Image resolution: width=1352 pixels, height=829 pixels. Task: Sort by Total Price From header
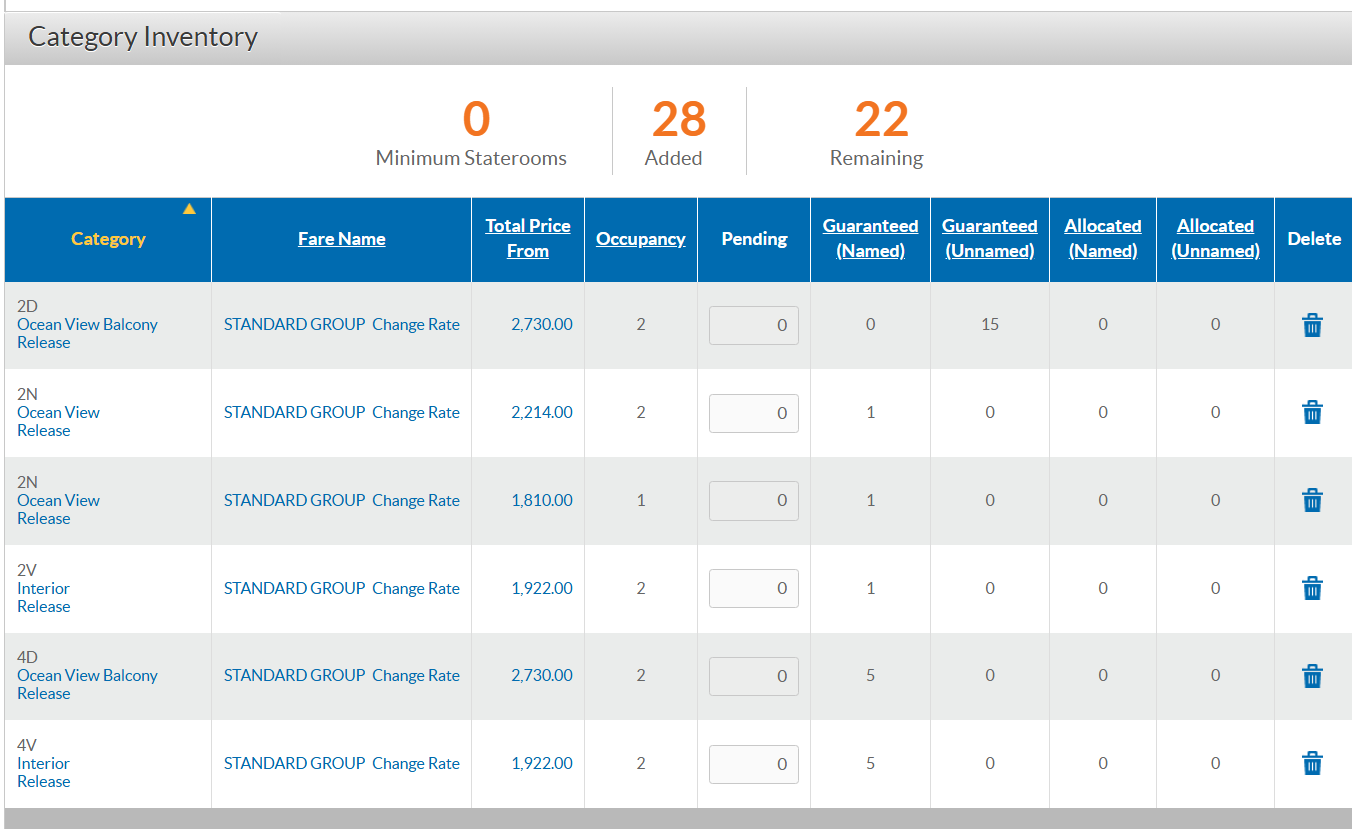pos(528,238)
